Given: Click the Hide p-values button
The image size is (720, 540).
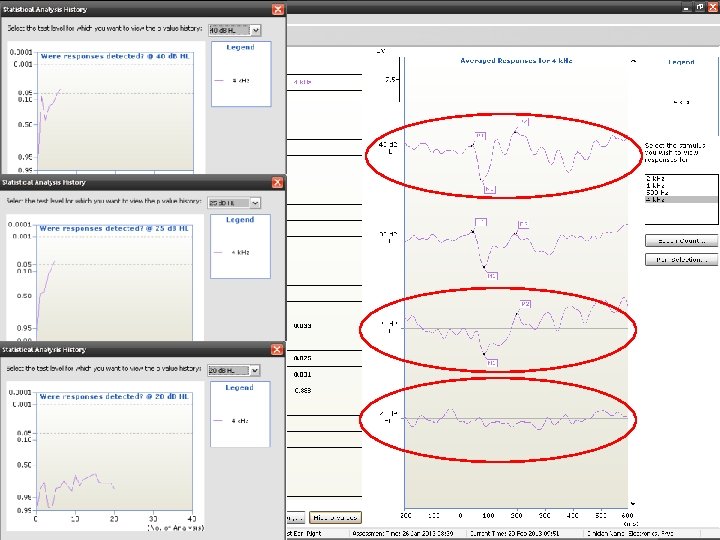Looking at the screenshot, I should 335,518.
